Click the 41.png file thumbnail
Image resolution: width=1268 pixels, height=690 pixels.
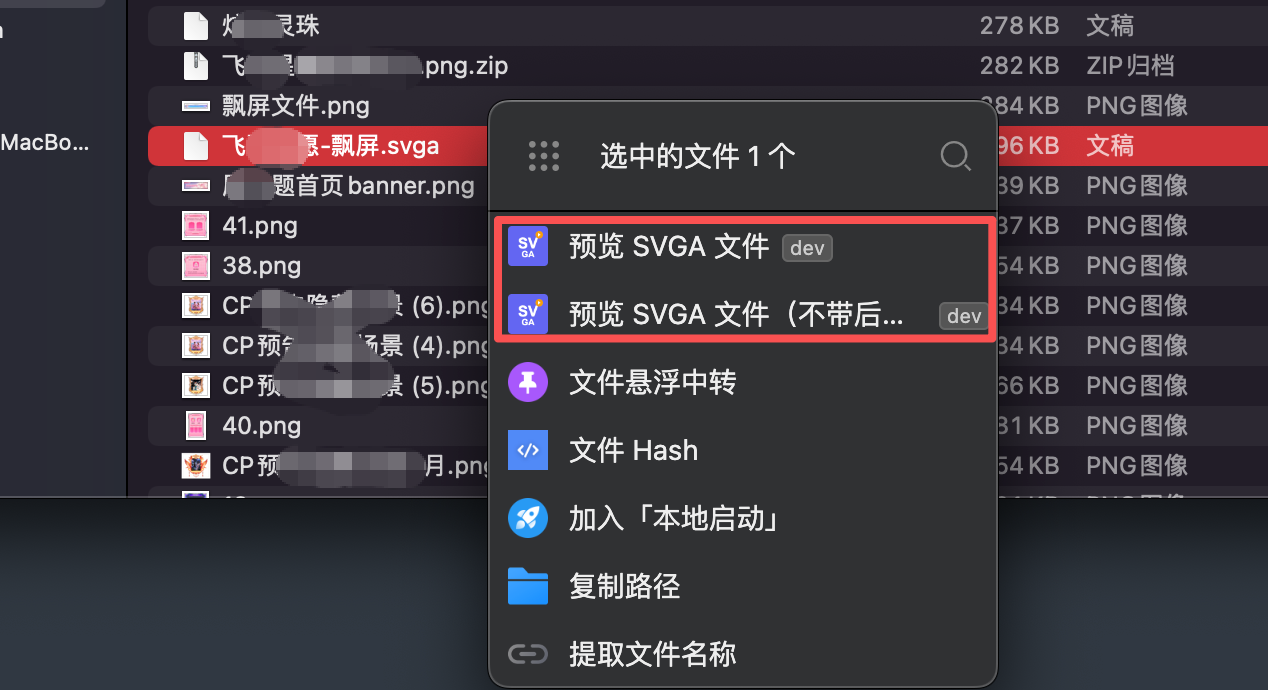pos(195,226)
